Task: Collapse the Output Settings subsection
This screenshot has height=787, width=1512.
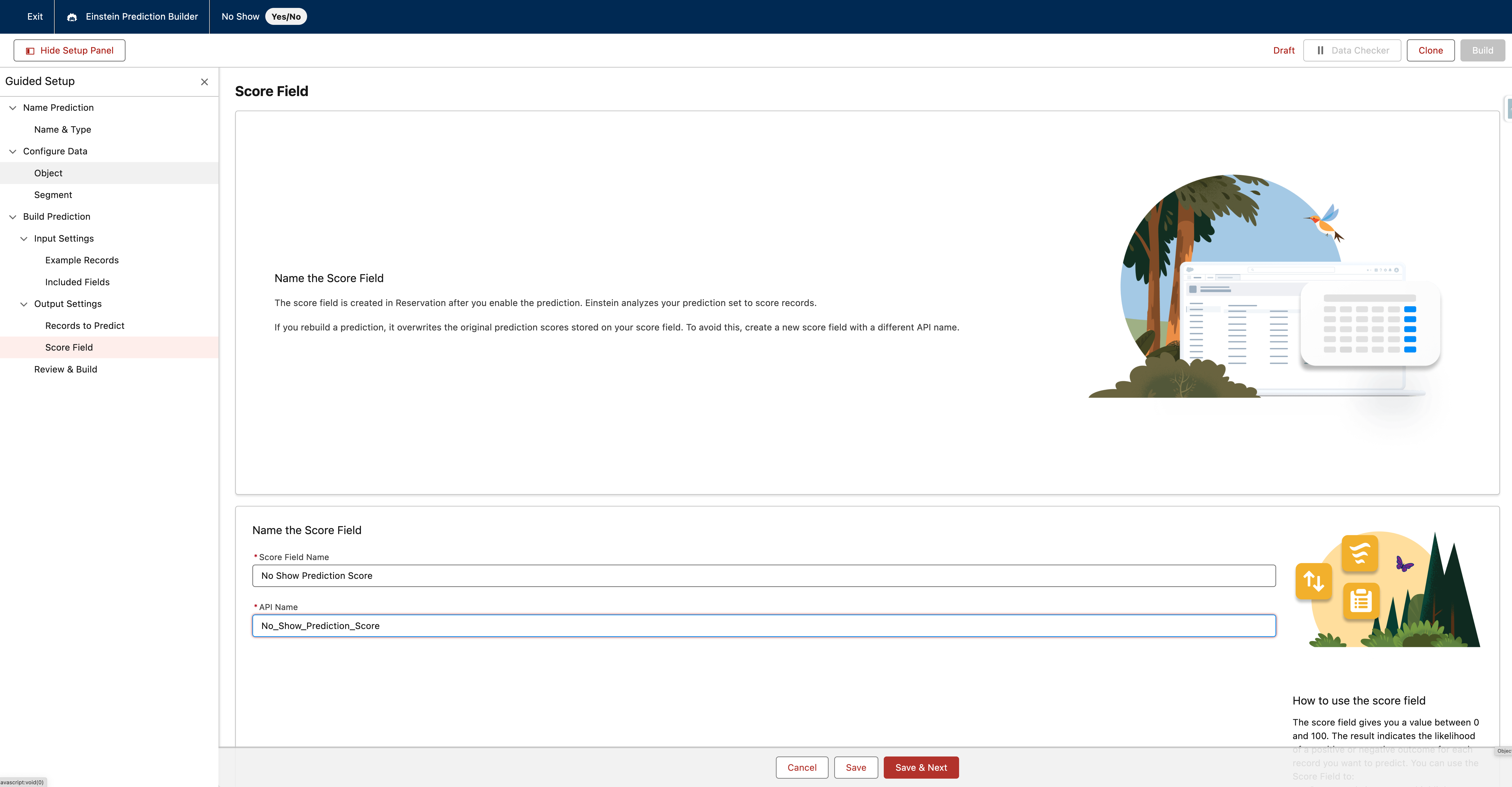Action: [24, 304]
